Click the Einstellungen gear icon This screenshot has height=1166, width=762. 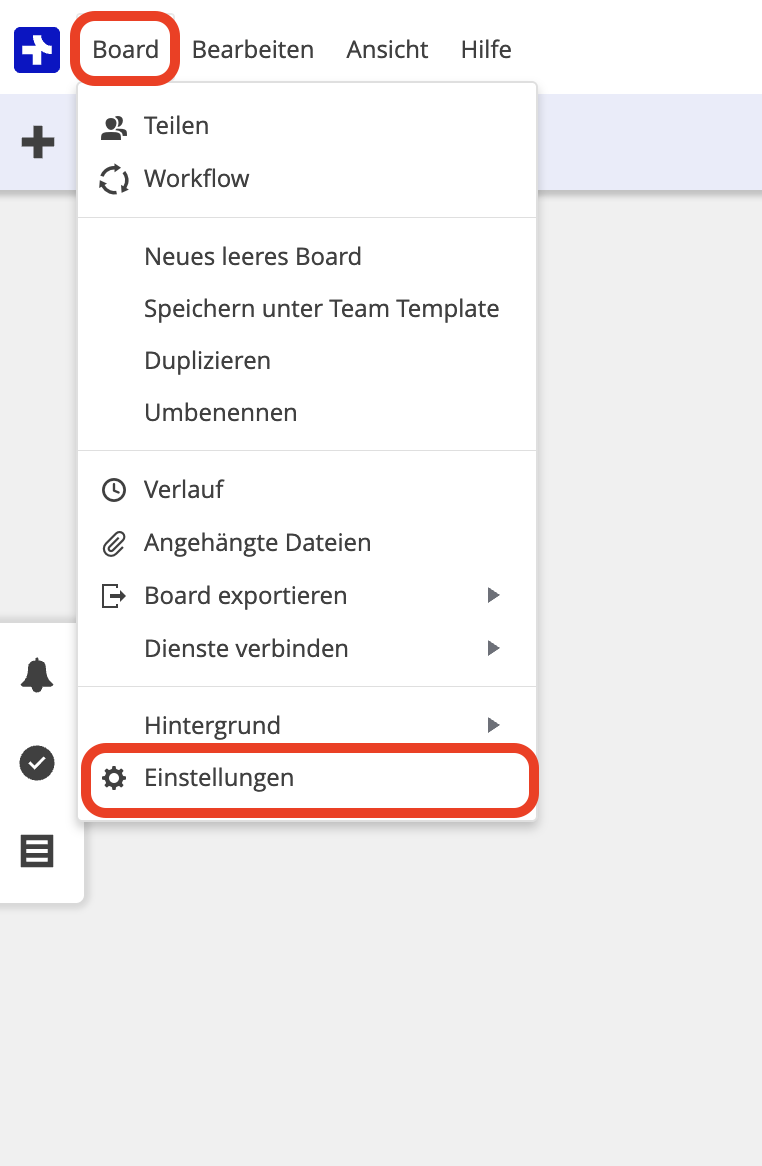pyautogui.click(x=115, y=778)
